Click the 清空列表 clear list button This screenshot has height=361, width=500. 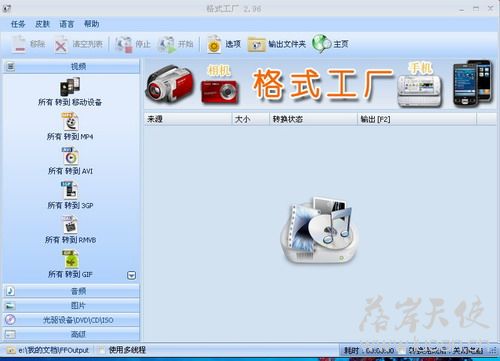[x=79, y=44]
